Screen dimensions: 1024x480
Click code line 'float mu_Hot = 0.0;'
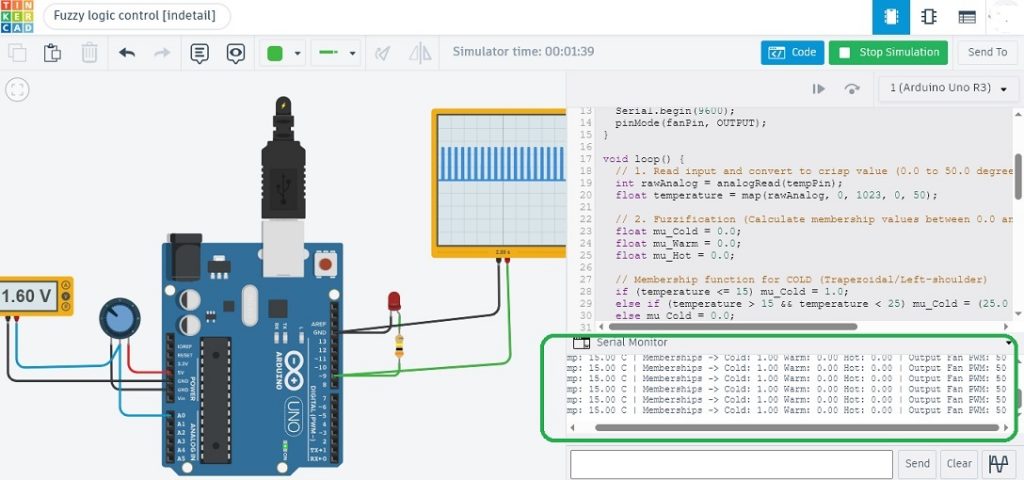675,255
